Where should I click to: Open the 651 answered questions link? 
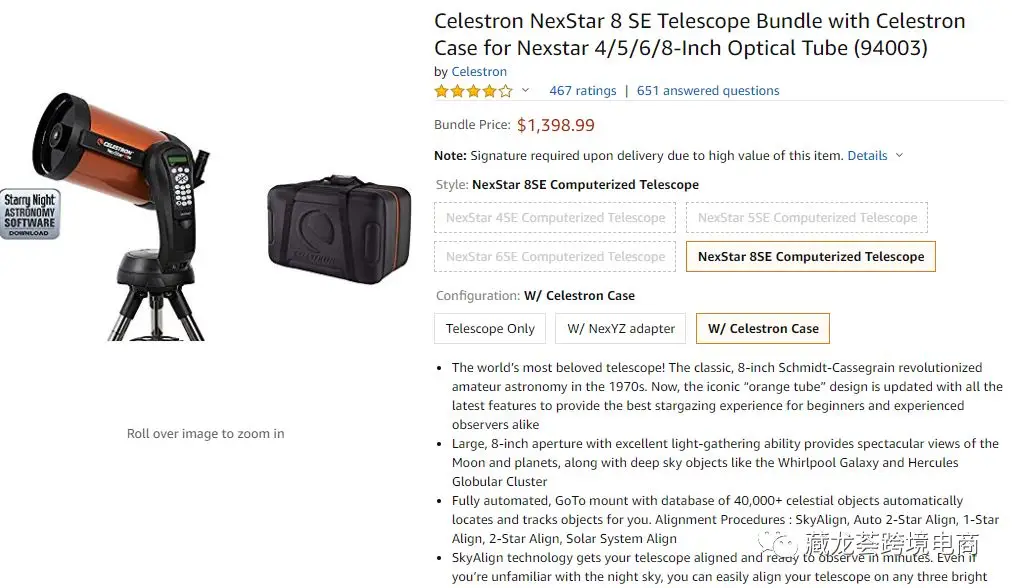[708, 91]
